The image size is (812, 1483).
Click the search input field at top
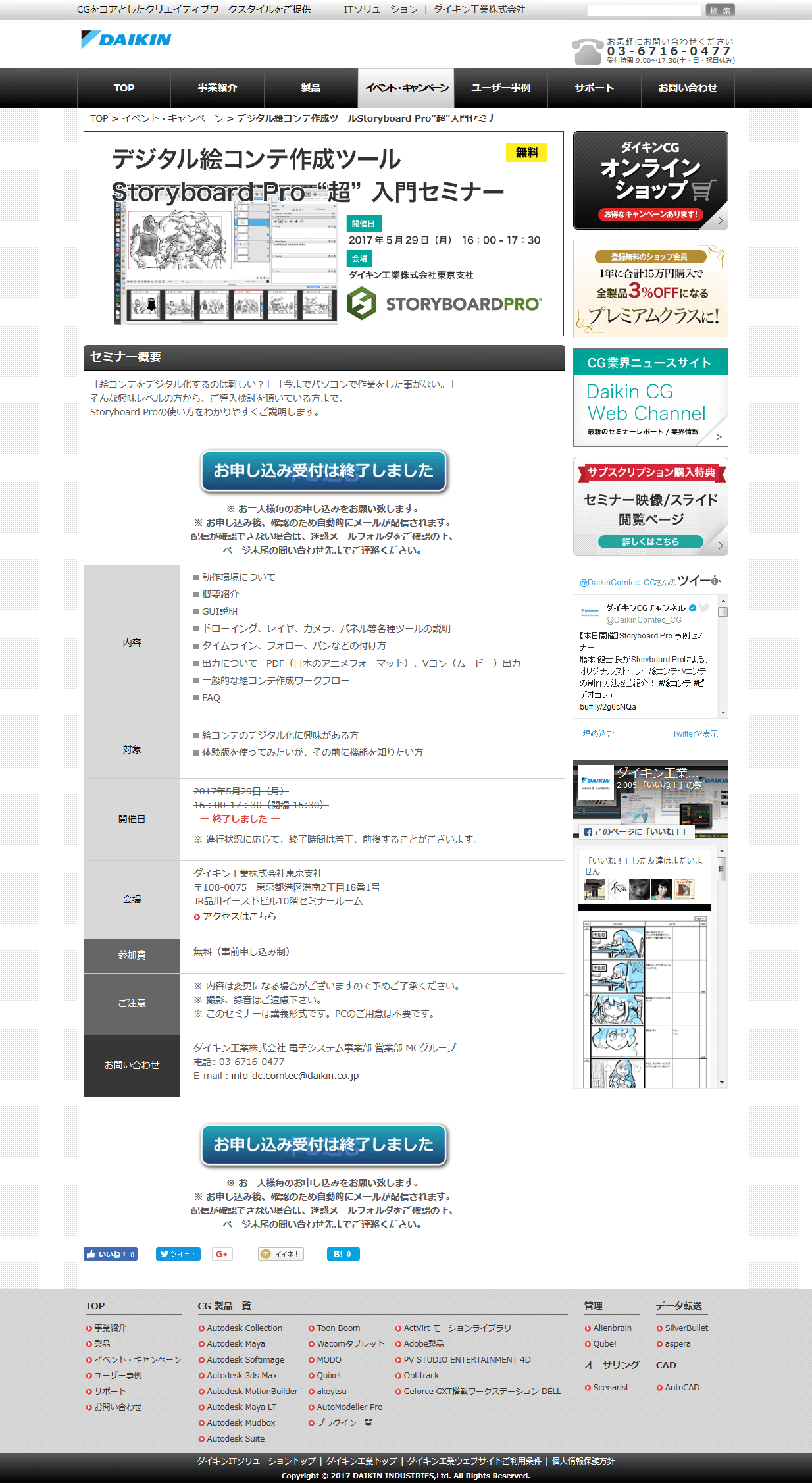[x=644, y=10]
